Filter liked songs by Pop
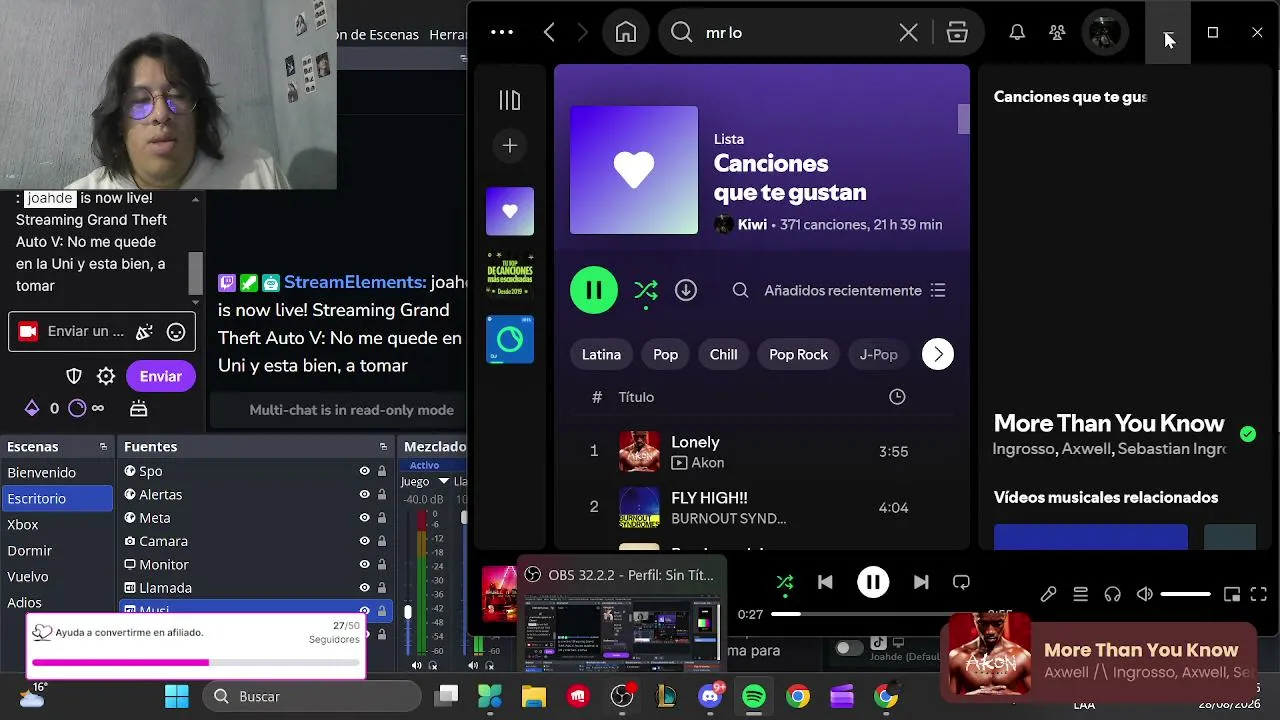Screen dimensions: 1280x720 pos(665,354)
